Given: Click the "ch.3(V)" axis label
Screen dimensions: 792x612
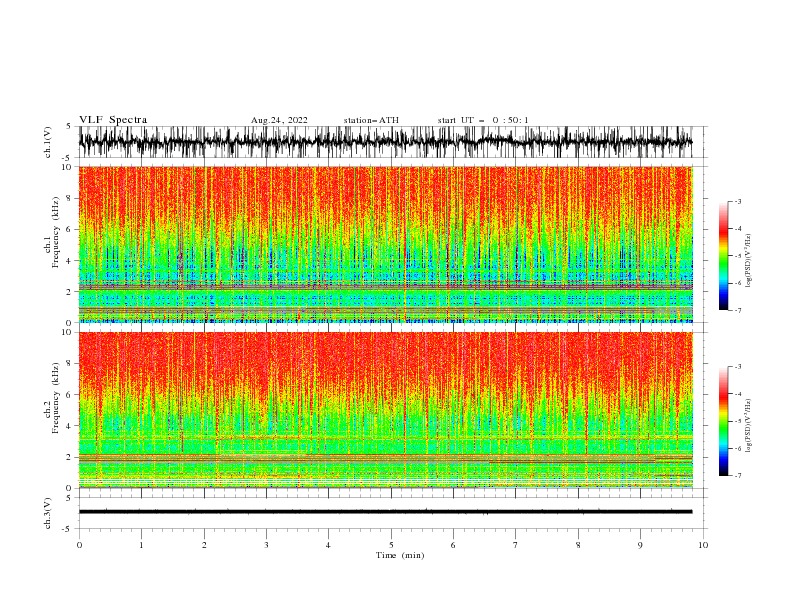Looking at the screenshot, I should 48,513.
